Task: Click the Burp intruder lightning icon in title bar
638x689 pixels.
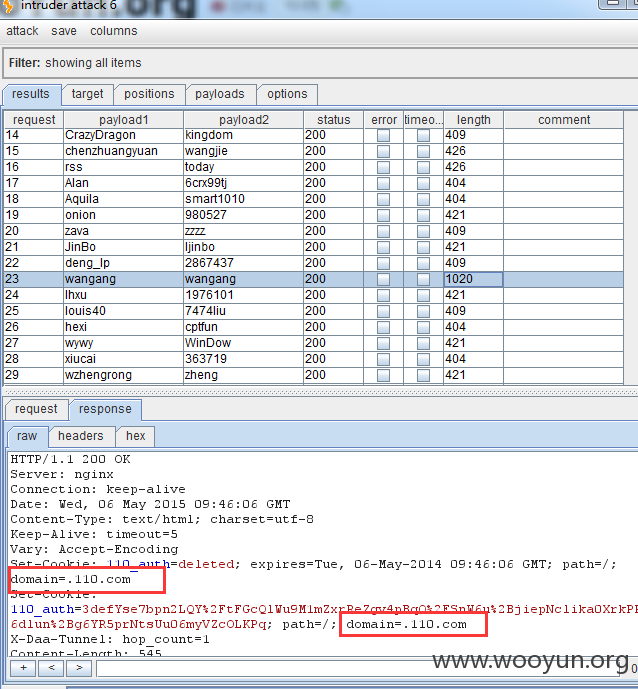Action: coord(7,6)
